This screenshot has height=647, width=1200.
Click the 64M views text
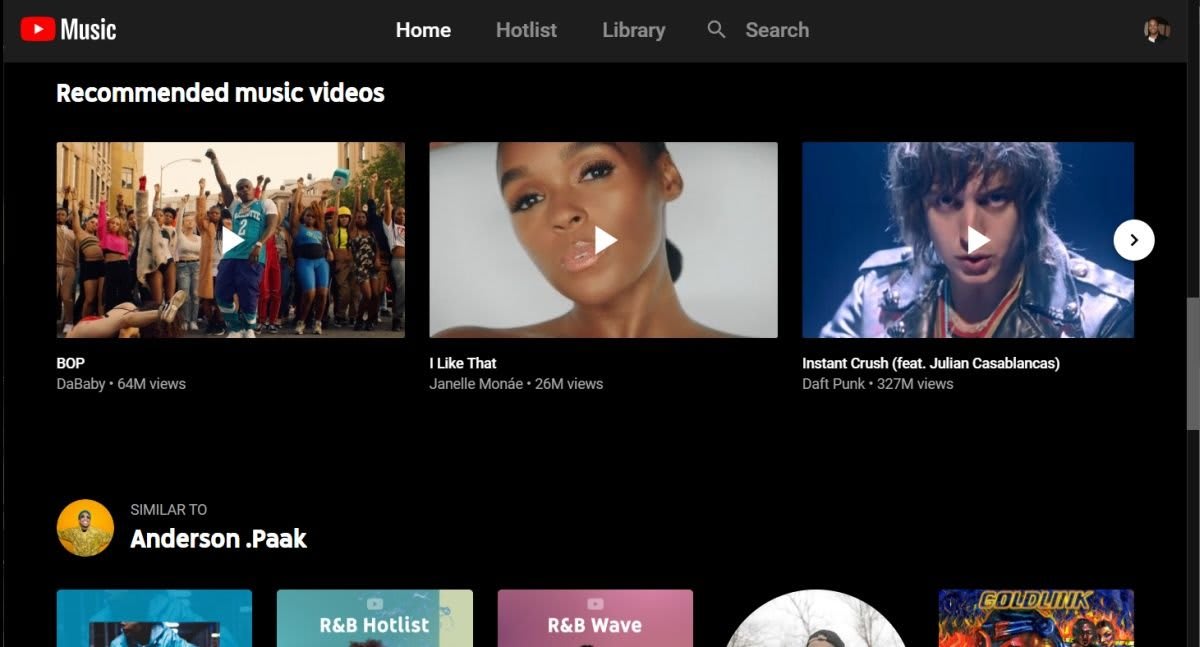pos(152,384)
